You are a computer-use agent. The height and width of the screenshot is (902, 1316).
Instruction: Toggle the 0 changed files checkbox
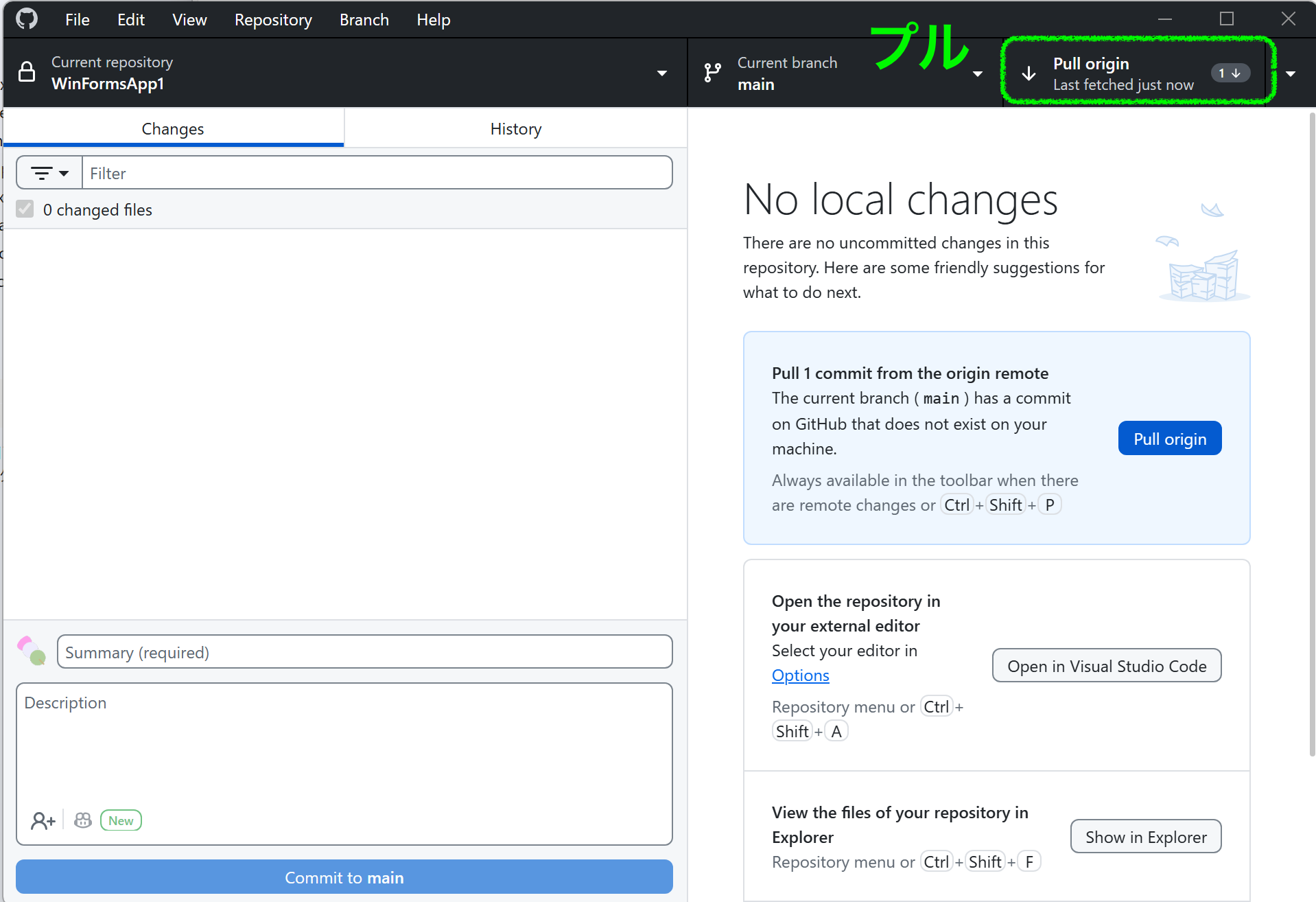point(25,209)
